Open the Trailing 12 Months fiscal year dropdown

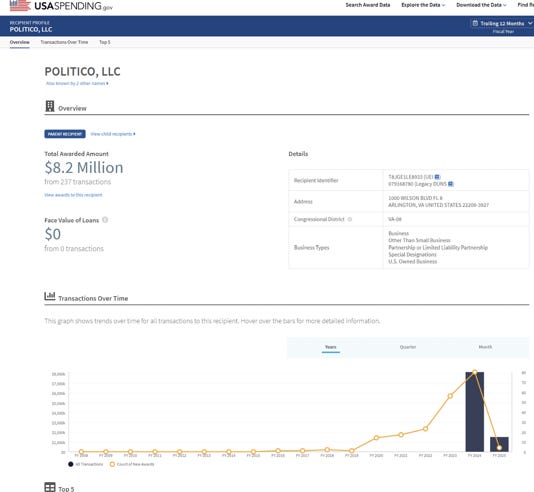click(503, 23)
